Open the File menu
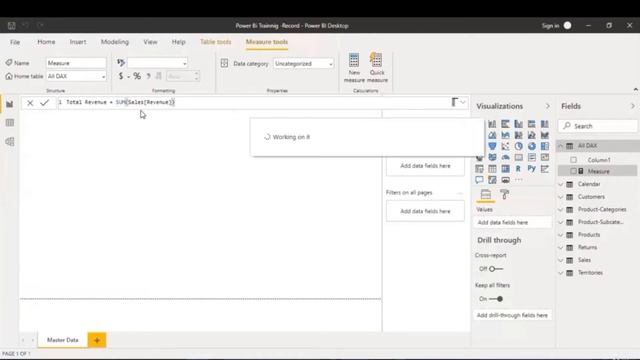 [x=15, y=42]
